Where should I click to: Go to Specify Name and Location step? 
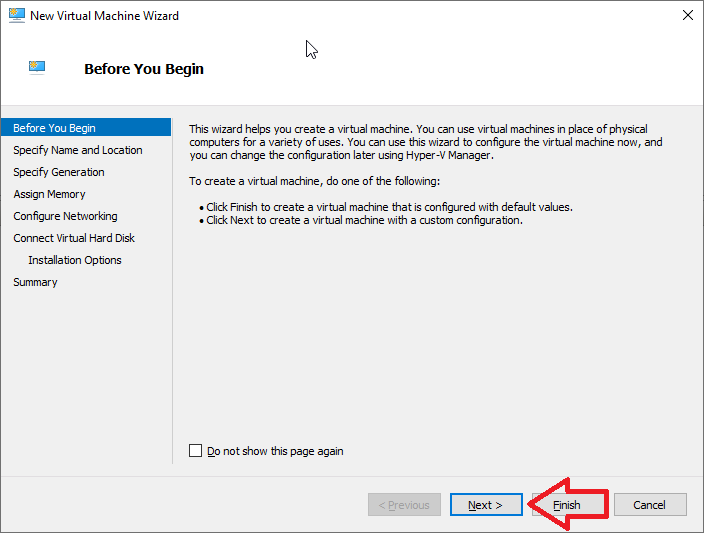point(78,150)
